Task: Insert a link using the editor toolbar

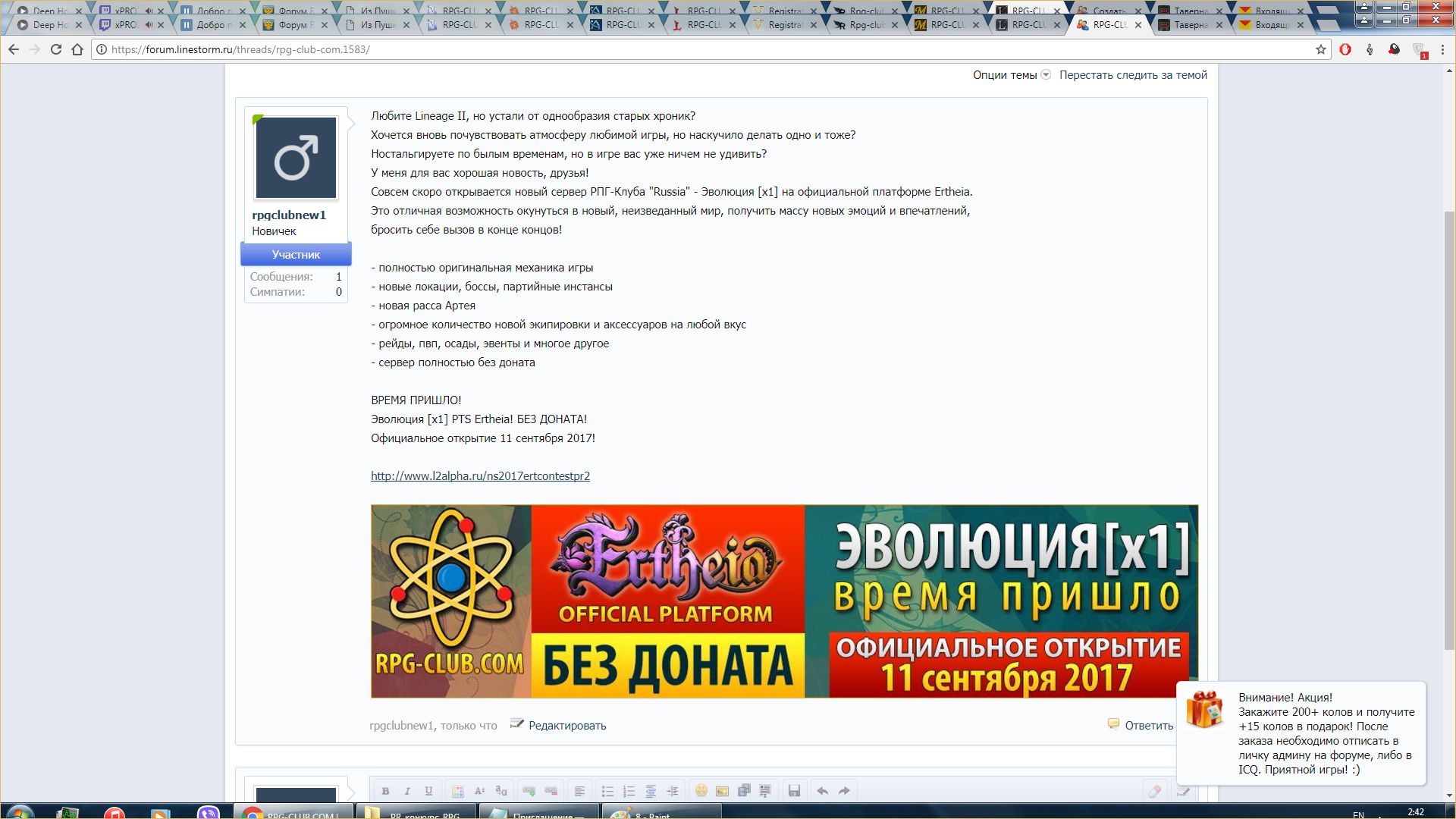Action: [x=529, y=791]
